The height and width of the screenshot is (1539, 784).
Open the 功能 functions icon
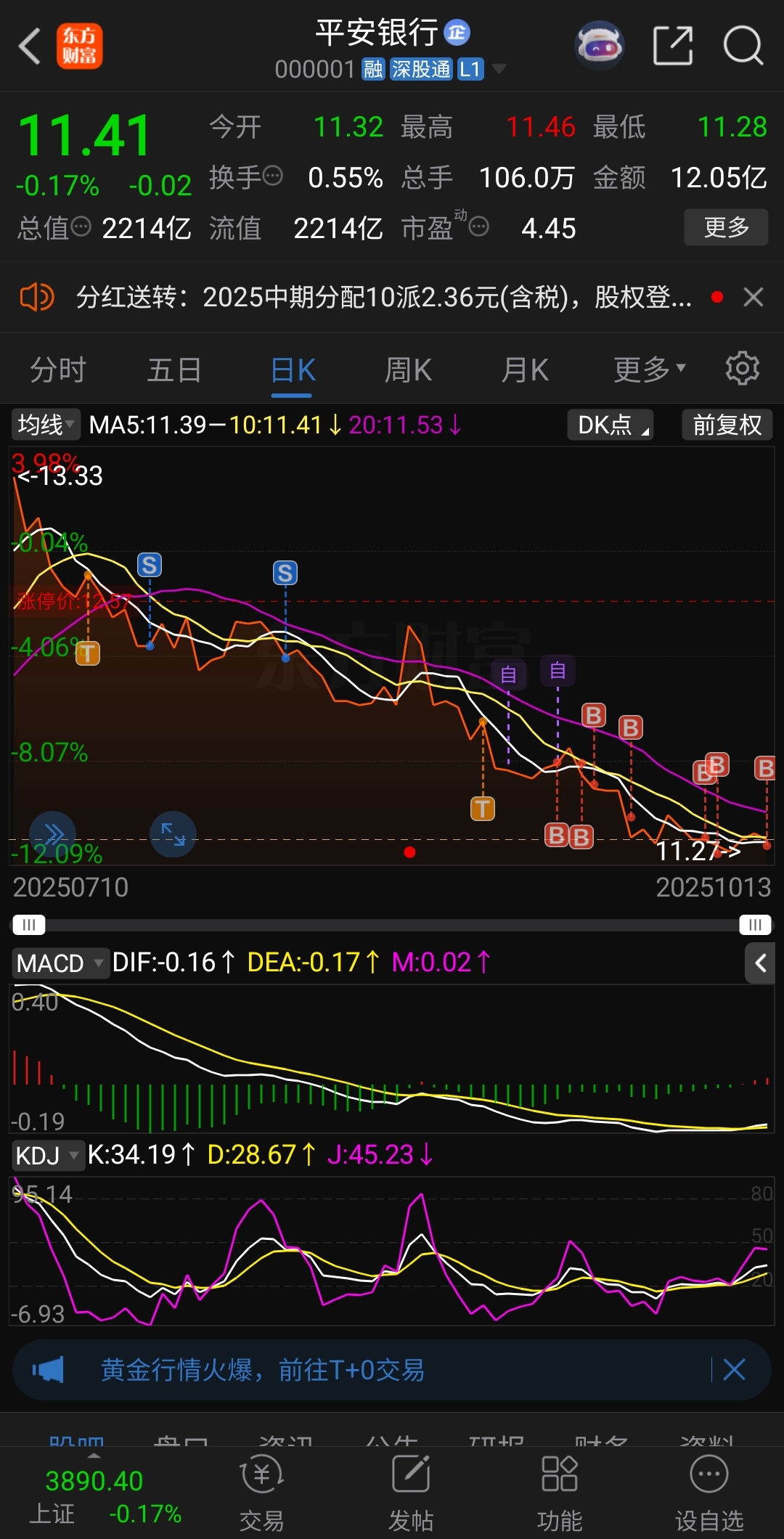pos(560,1494)
